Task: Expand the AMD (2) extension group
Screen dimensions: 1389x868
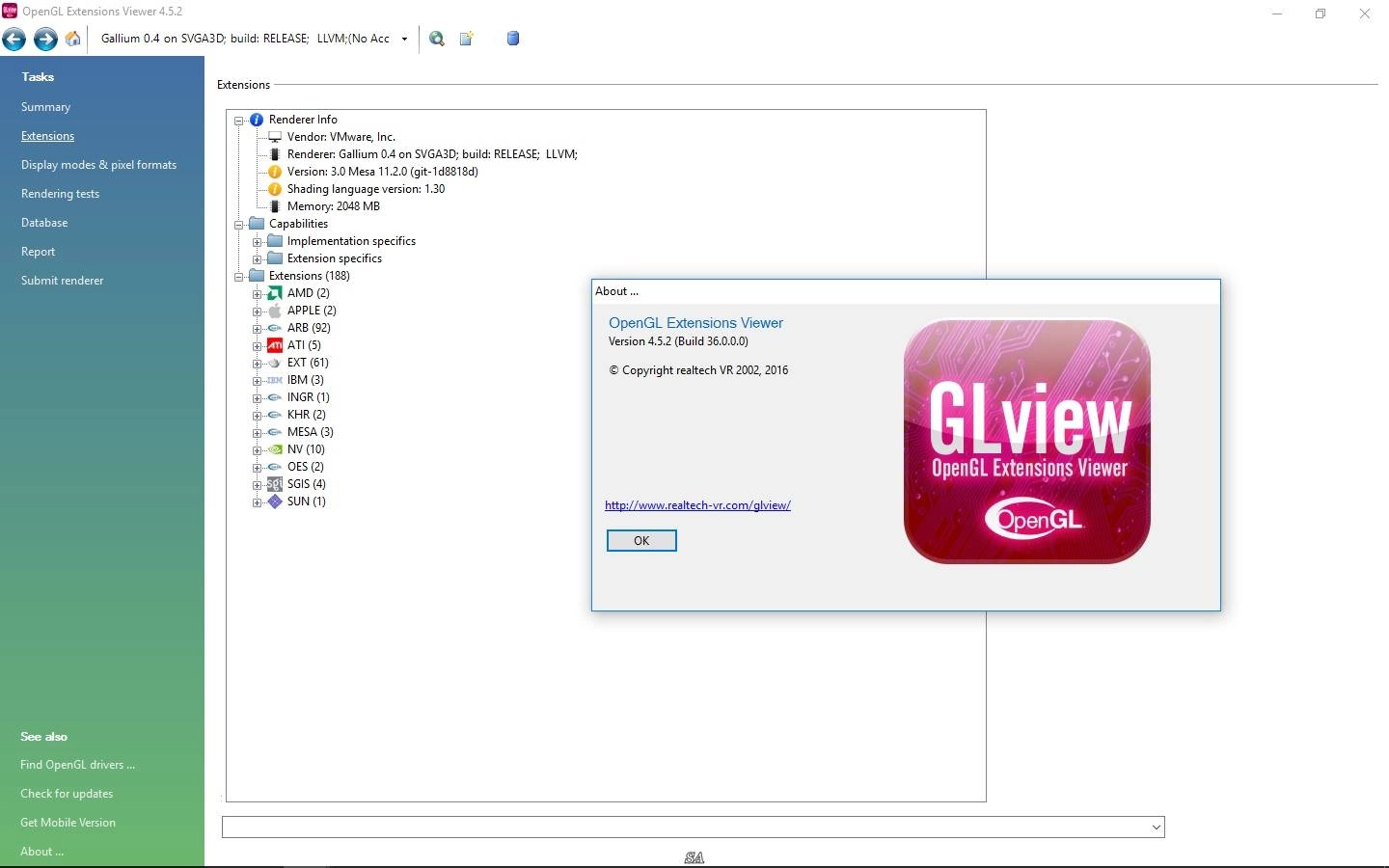Action: click(x=258, y=294)
